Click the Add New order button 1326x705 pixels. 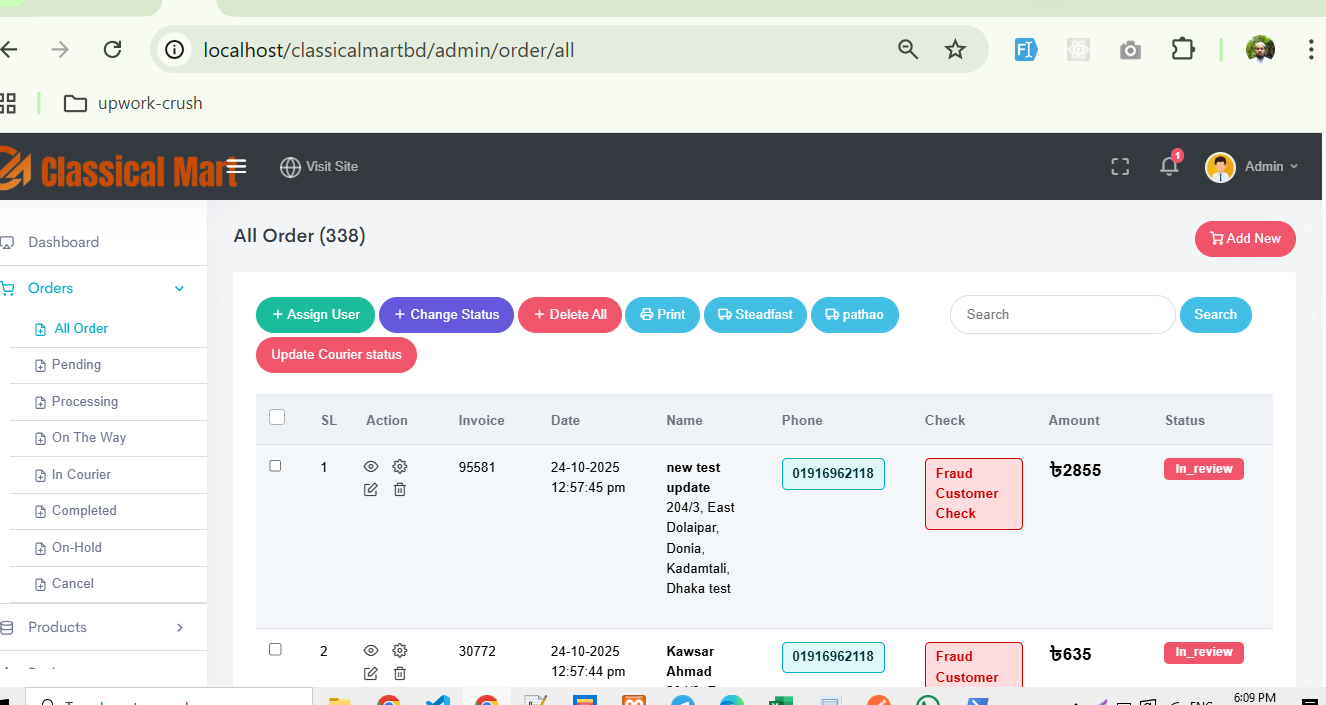point(1245,239)
